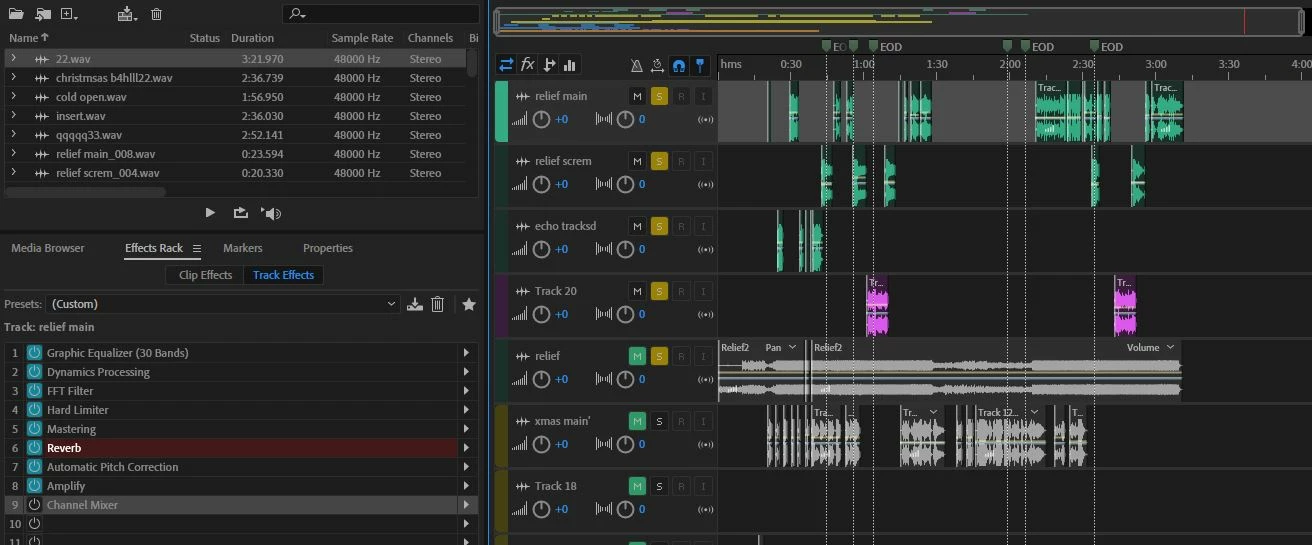Arm relief main track for record
The width and height of the screenshot is (1312, 545).
point(681,96)
